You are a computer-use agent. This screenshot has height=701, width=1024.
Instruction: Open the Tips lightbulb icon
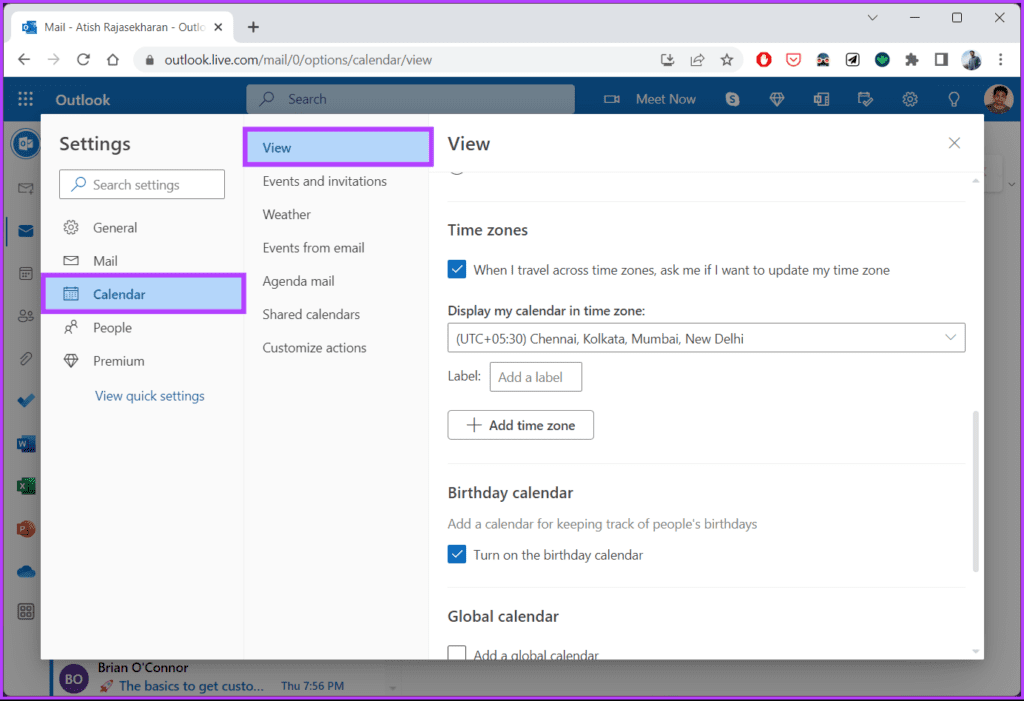(x=954, y=99)
